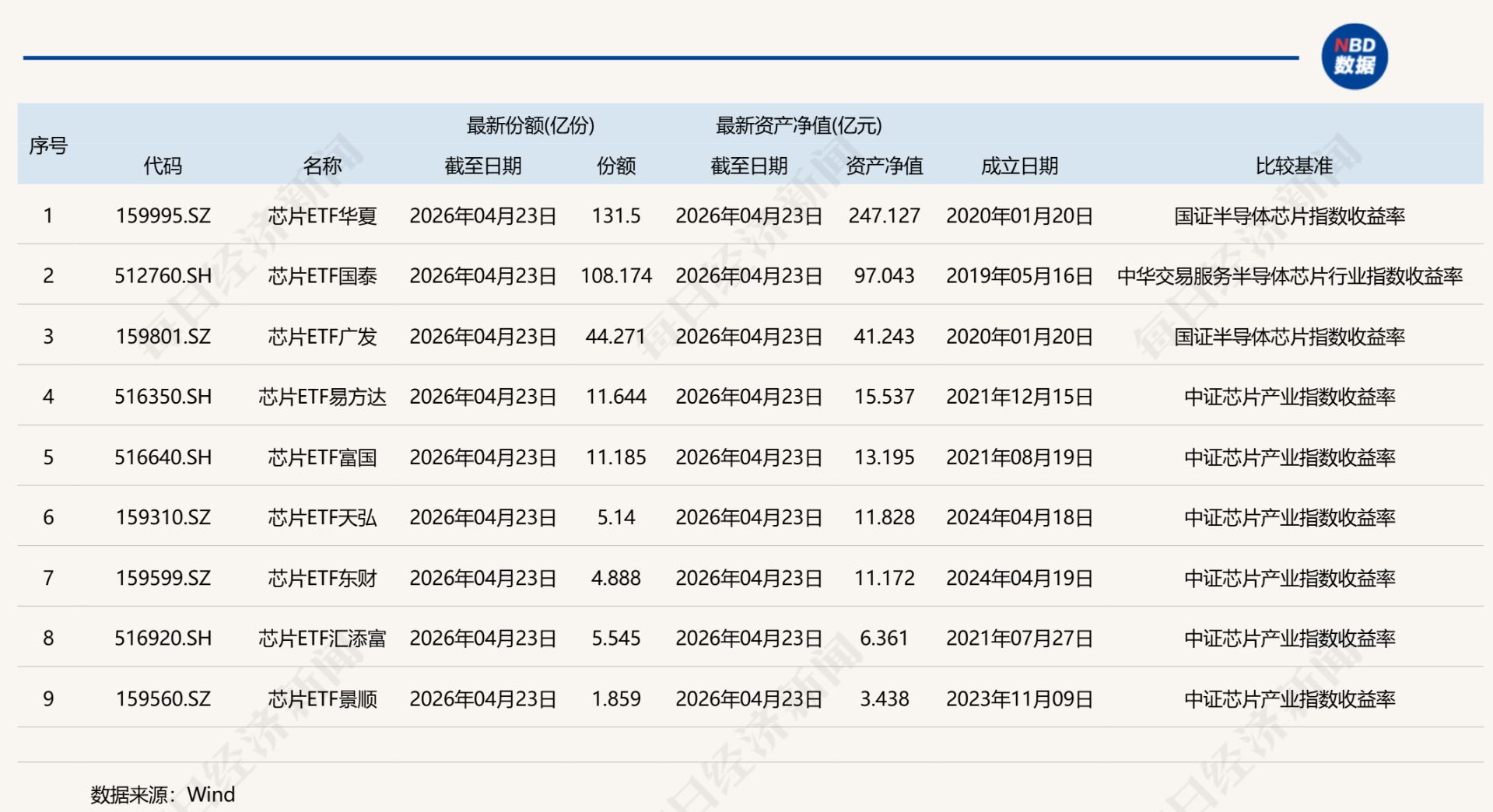This screenshot has height=812, width=1493.
Task: Click code 159995.SZ in row 1
Action: pyautogui.click(x=163, y=216)
